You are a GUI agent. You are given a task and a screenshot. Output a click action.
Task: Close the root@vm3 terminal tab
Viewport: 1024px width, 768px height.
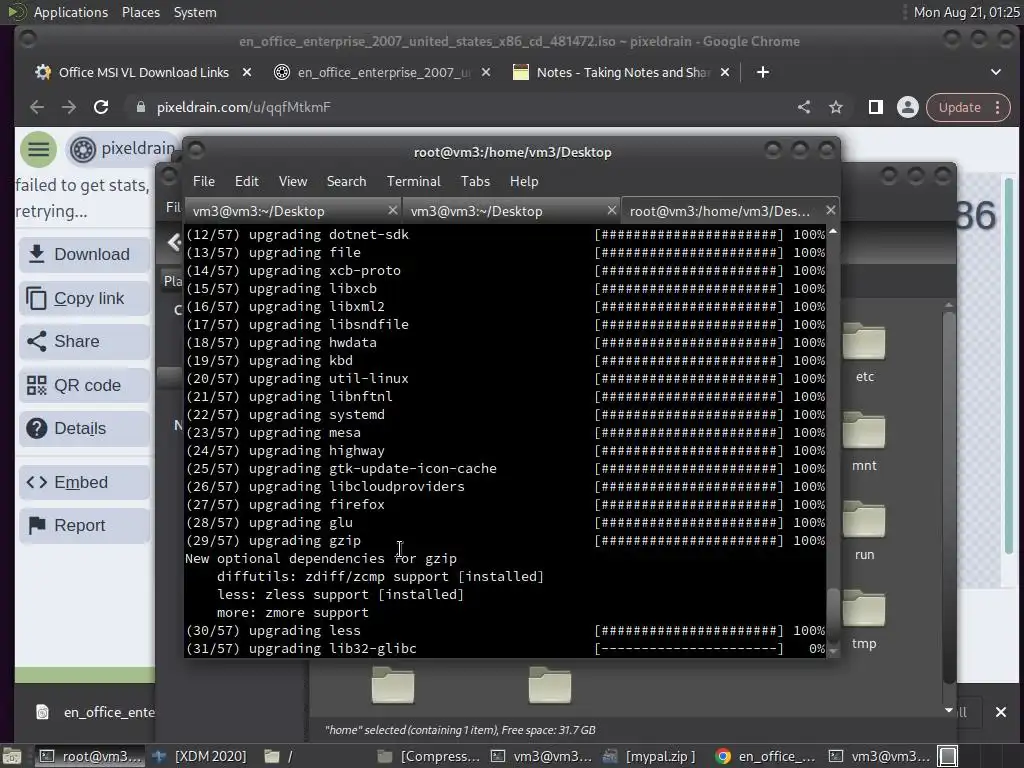(830, 210)
